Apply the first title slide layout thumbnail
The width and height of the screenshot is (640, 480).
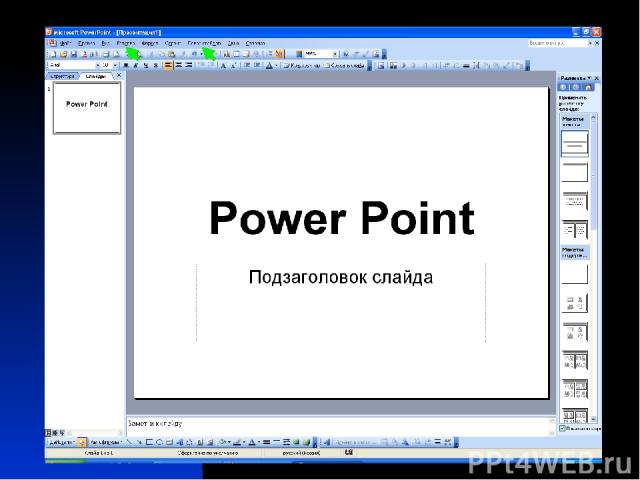(x=575, y=143)
